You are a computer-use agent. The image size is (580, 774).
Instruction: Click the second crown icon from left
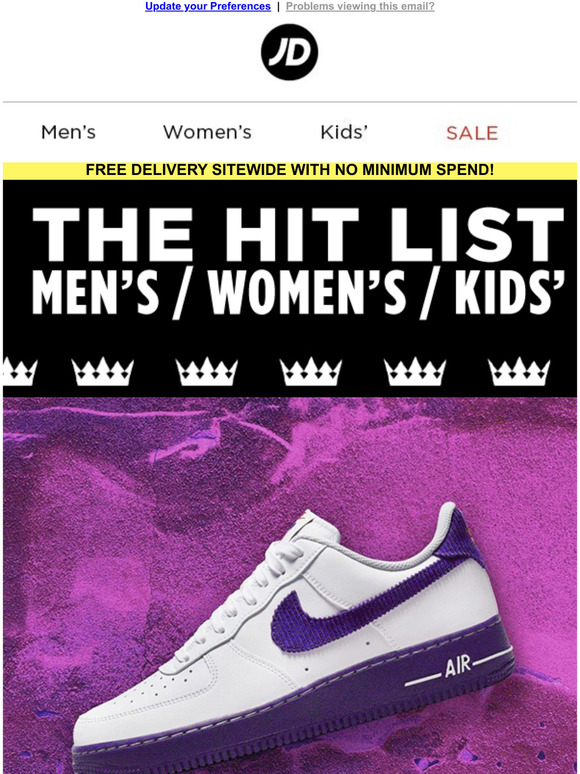tap(103, 371)
